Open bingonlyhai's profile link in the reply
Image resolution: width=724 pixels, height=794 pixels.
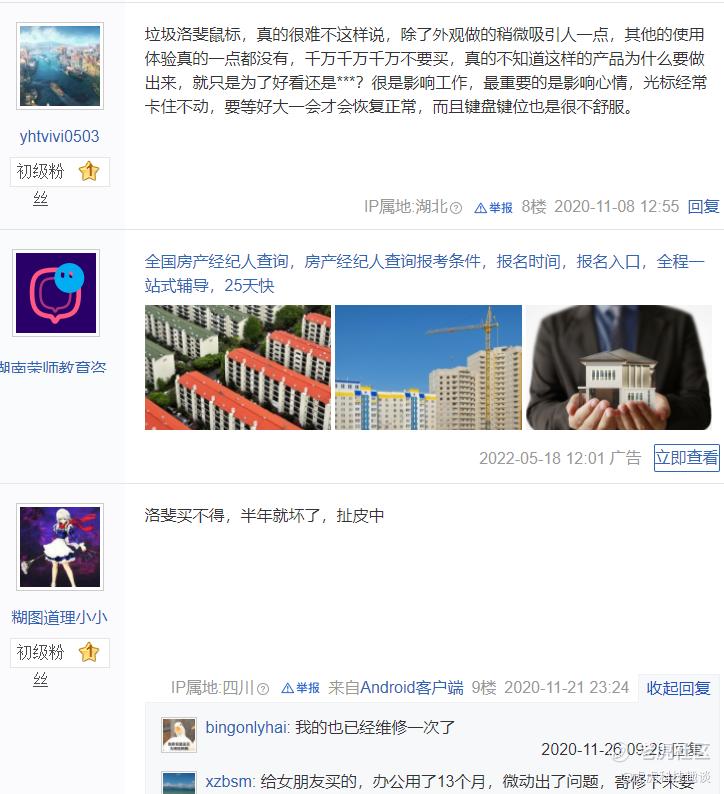pos(246,728)
